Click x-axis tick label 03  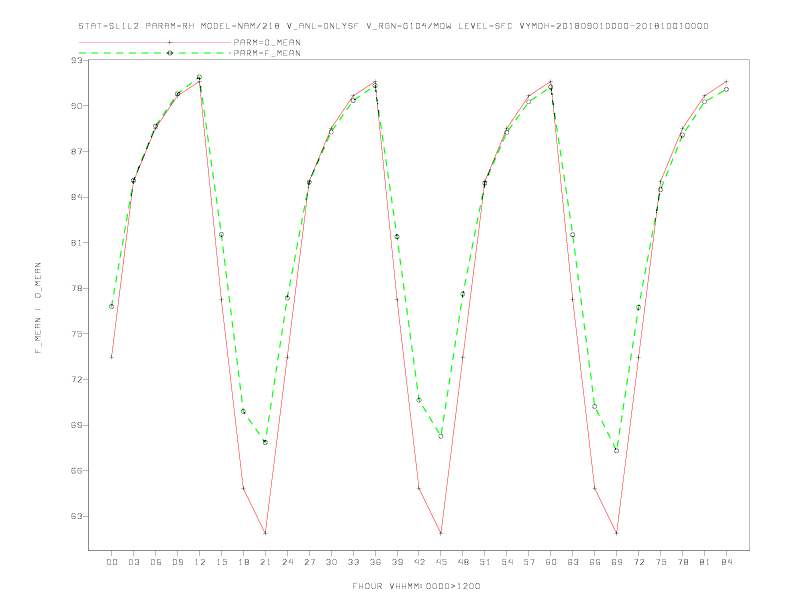(134, 562)
